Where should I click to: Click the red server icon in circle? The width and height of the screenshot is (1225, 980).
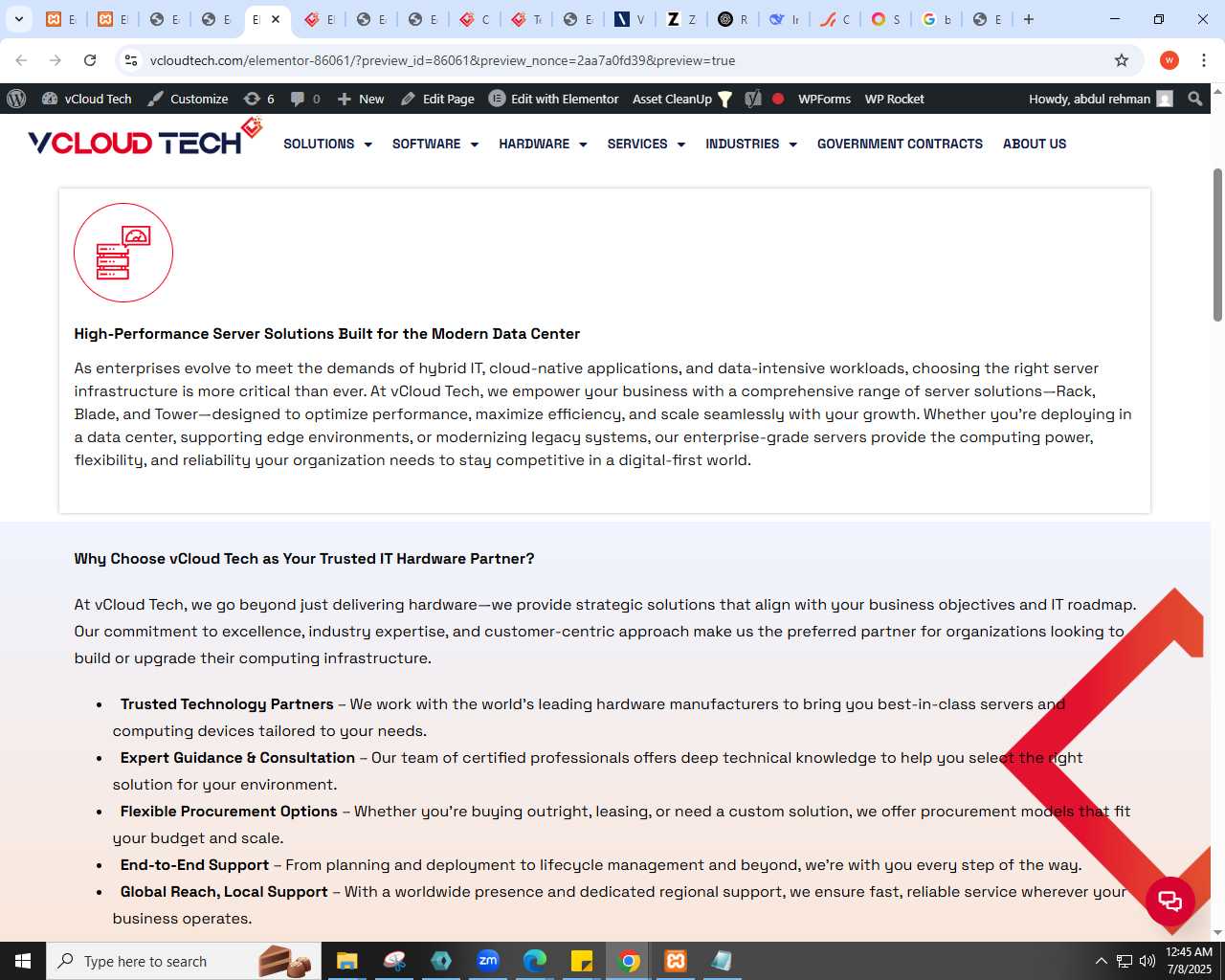pos(123,253)
